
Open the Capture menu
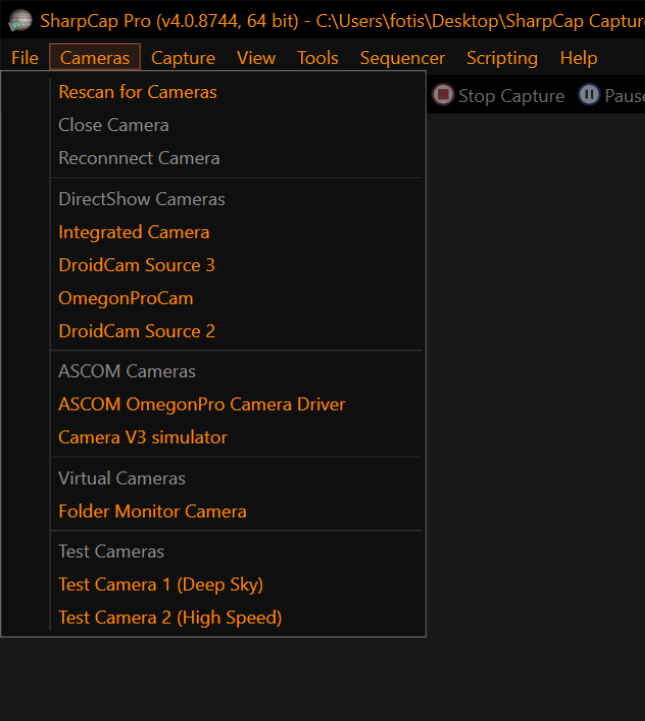coord(183,58)
